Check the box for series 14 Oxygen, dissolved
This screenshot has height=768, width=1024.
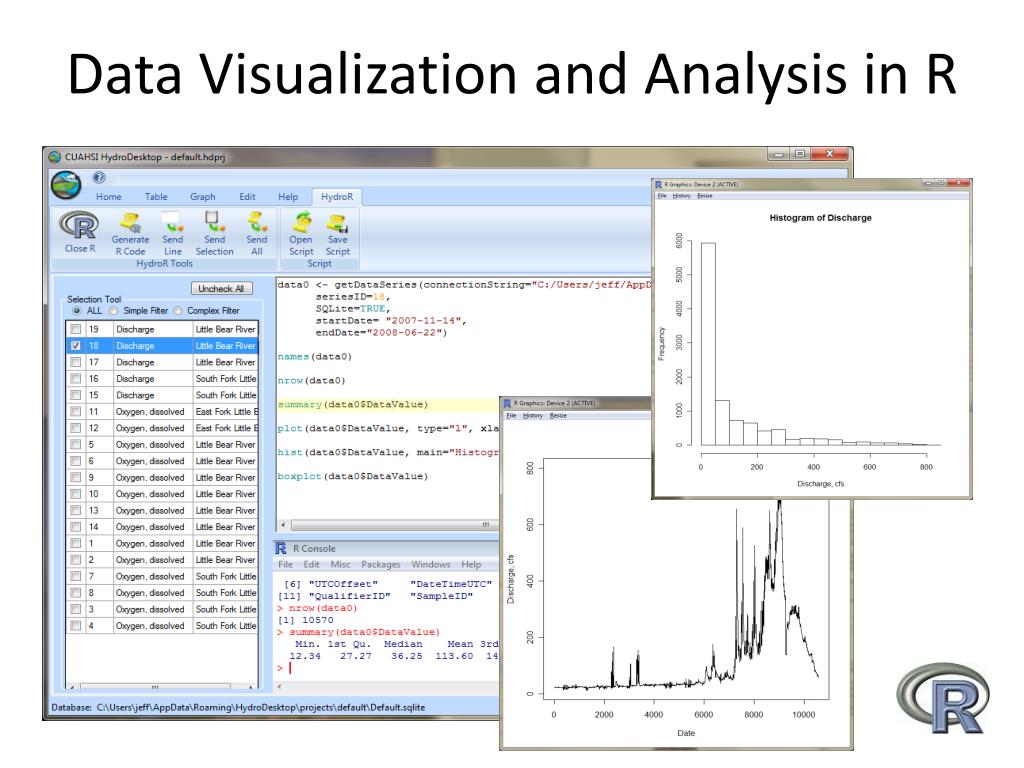tap(76, 526)
